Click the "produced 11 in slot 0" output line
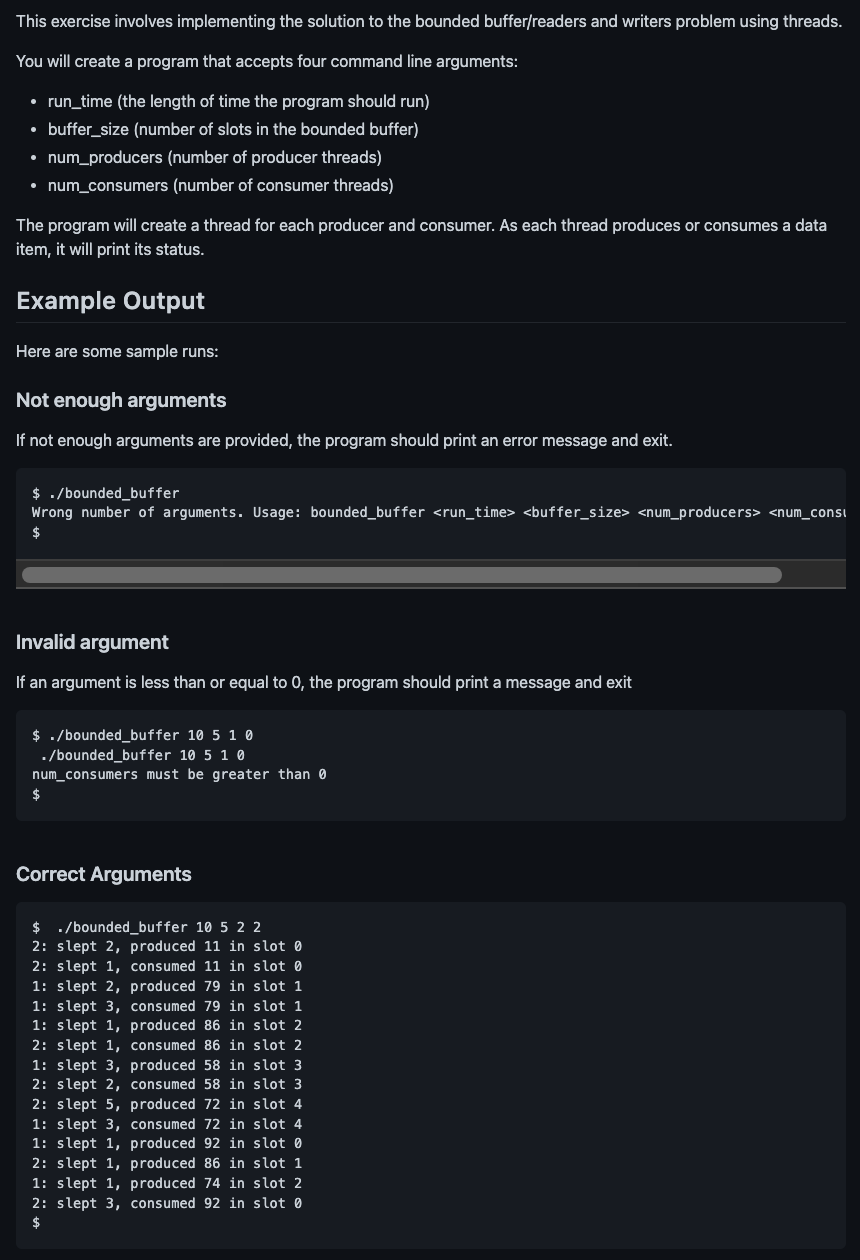Screen dimensions: 860x1260 tap(167, 946)
